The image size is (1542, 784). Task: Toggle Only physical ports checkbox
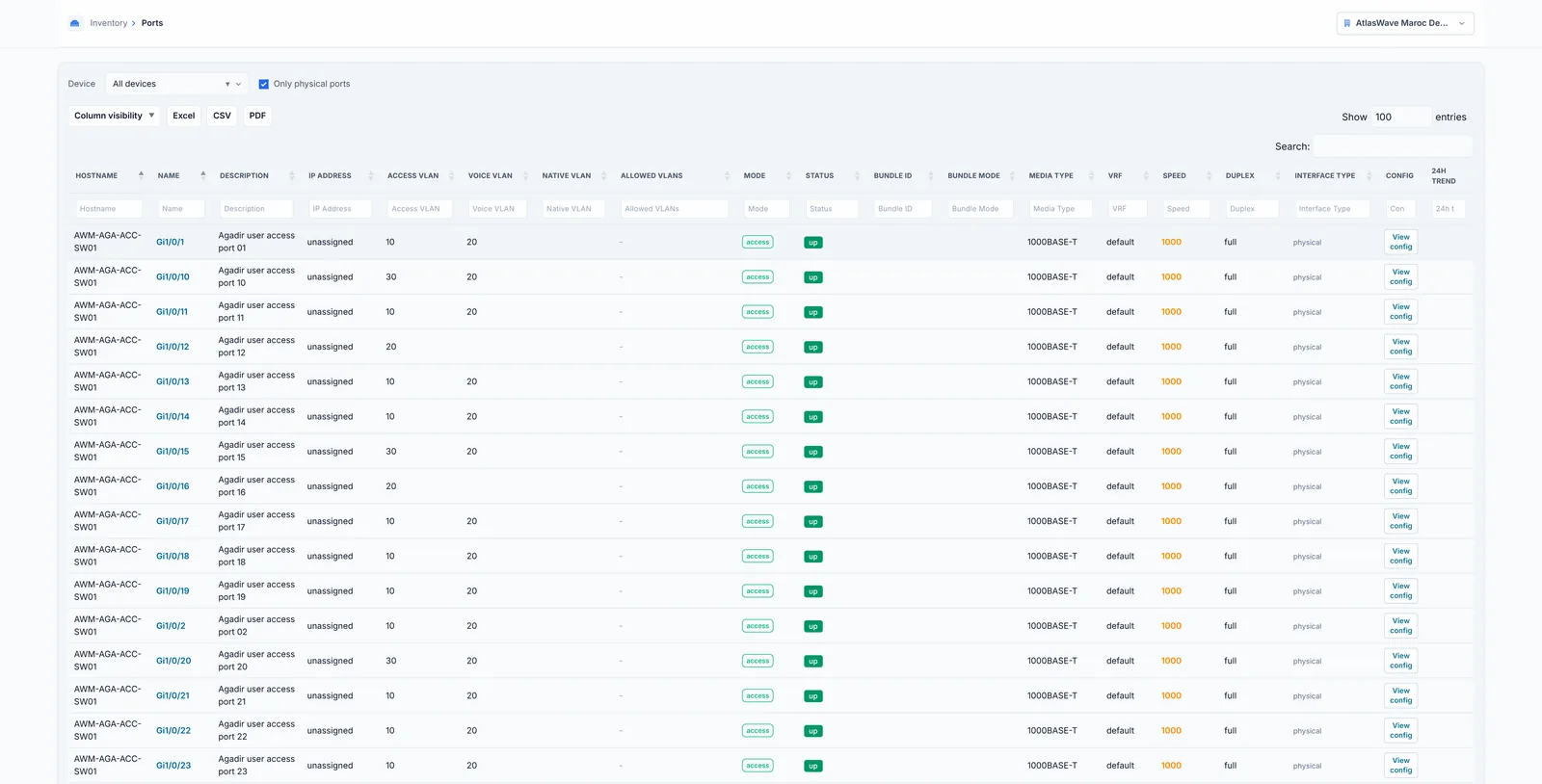pyautogui.click(x=264, y=84)
